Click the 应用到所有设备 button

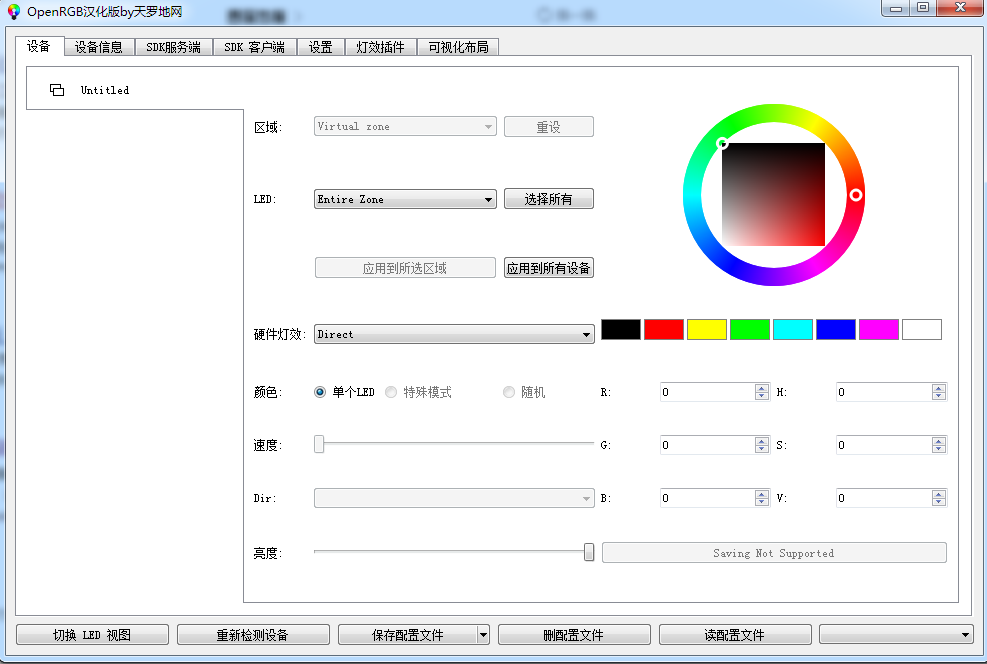(x=548, y=267)
